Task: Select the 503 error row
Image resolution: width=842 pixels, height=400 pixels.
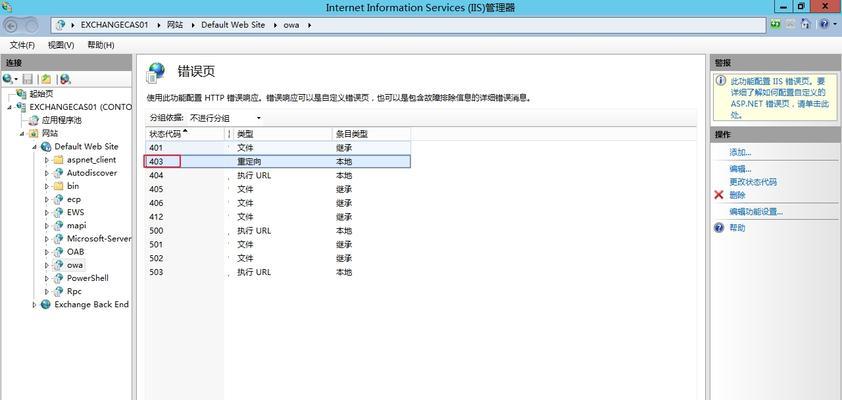Action: (278, 273)
